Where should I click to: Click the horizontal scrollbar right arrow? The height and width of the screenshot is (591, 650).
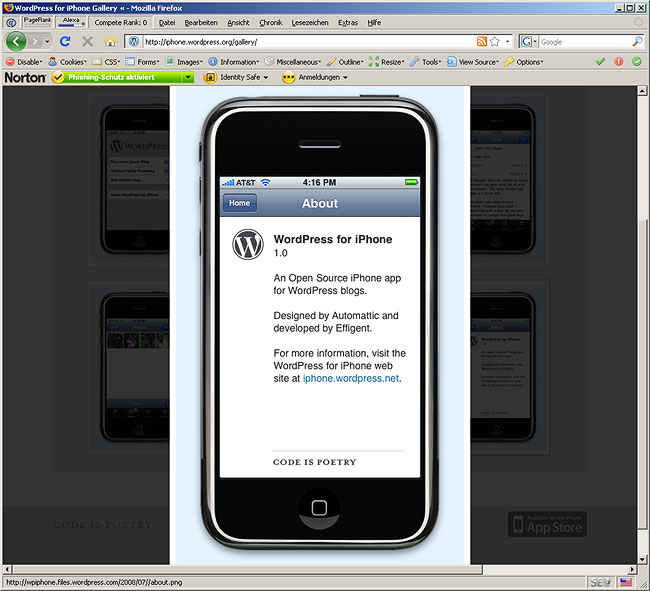632,569
